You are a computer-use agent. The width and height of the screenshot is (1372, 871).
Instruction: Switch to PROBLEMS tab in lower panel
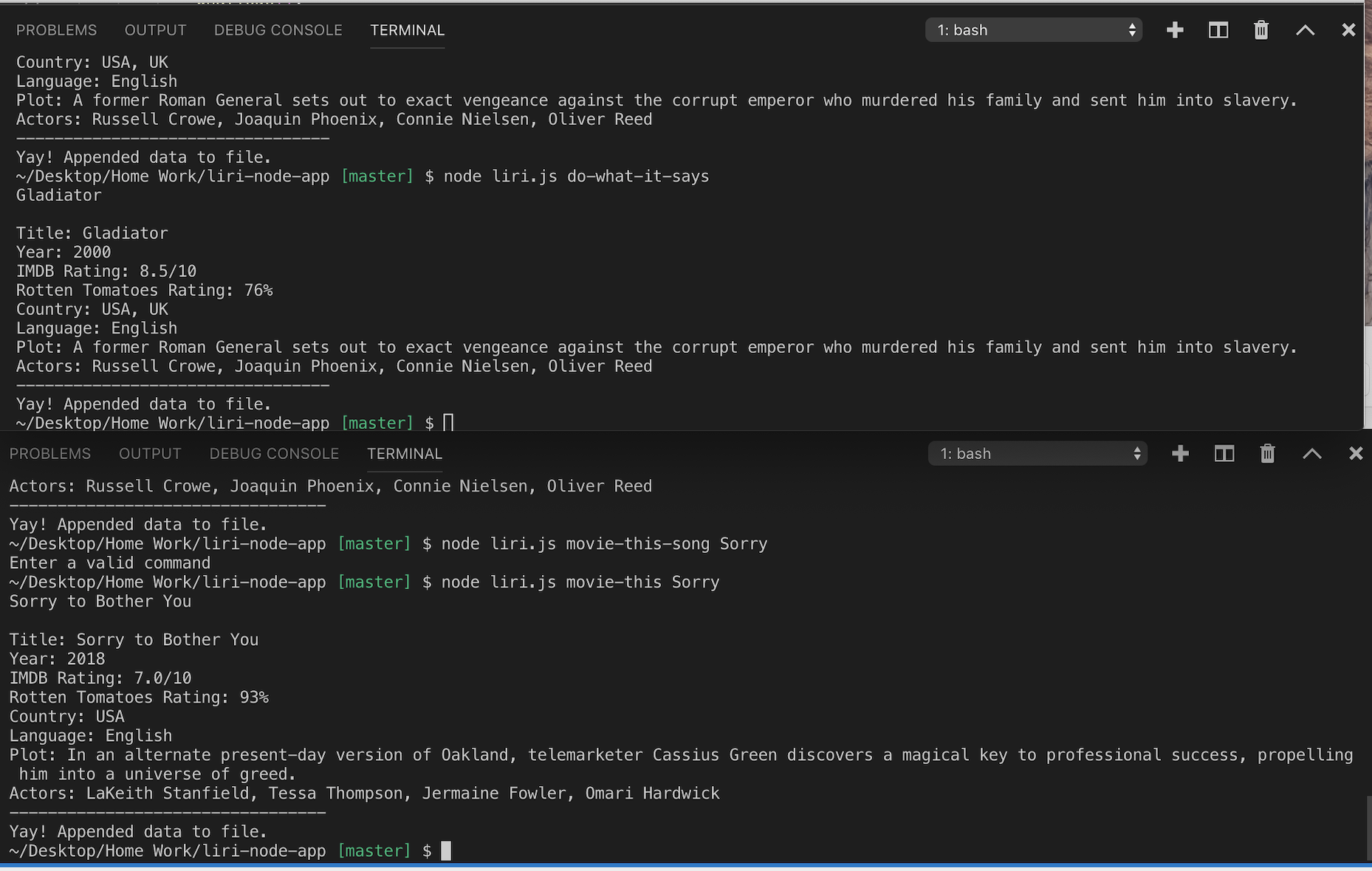(50, 454)
